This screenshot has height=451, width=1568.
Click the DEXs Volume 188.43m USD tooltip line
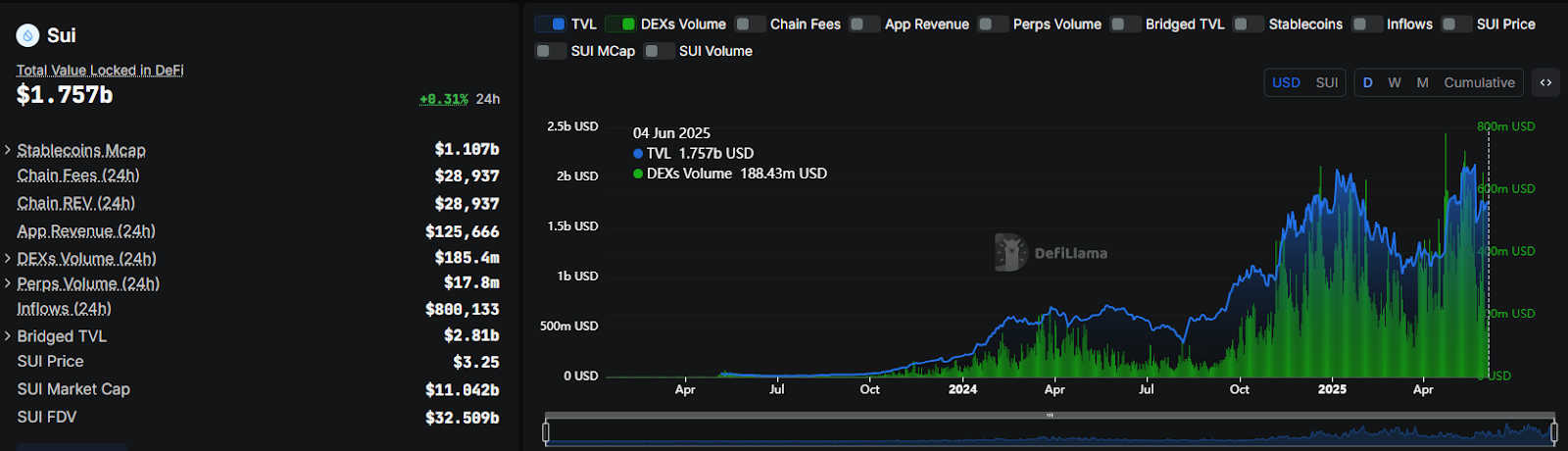tap(730, 174)
